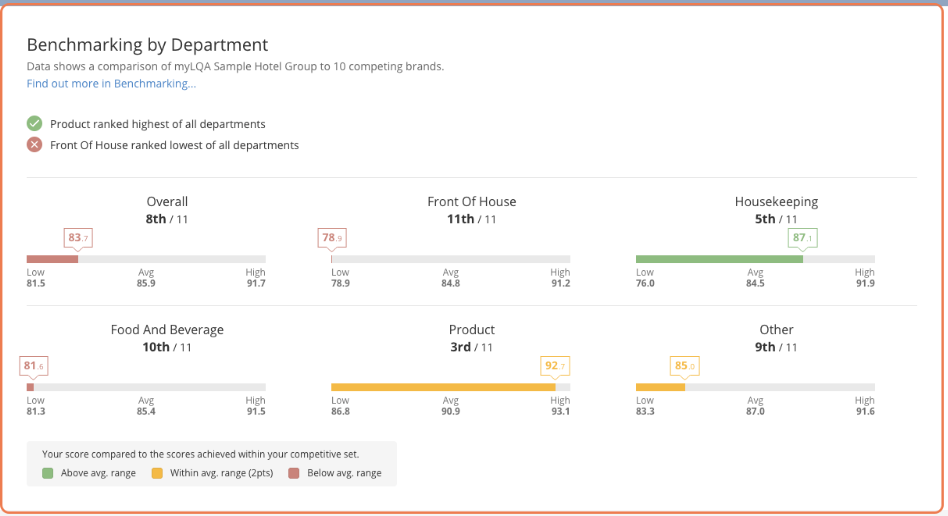Click the yellow Product progress bar
This screenshot has width=948, height=516.
pos(442,387)
